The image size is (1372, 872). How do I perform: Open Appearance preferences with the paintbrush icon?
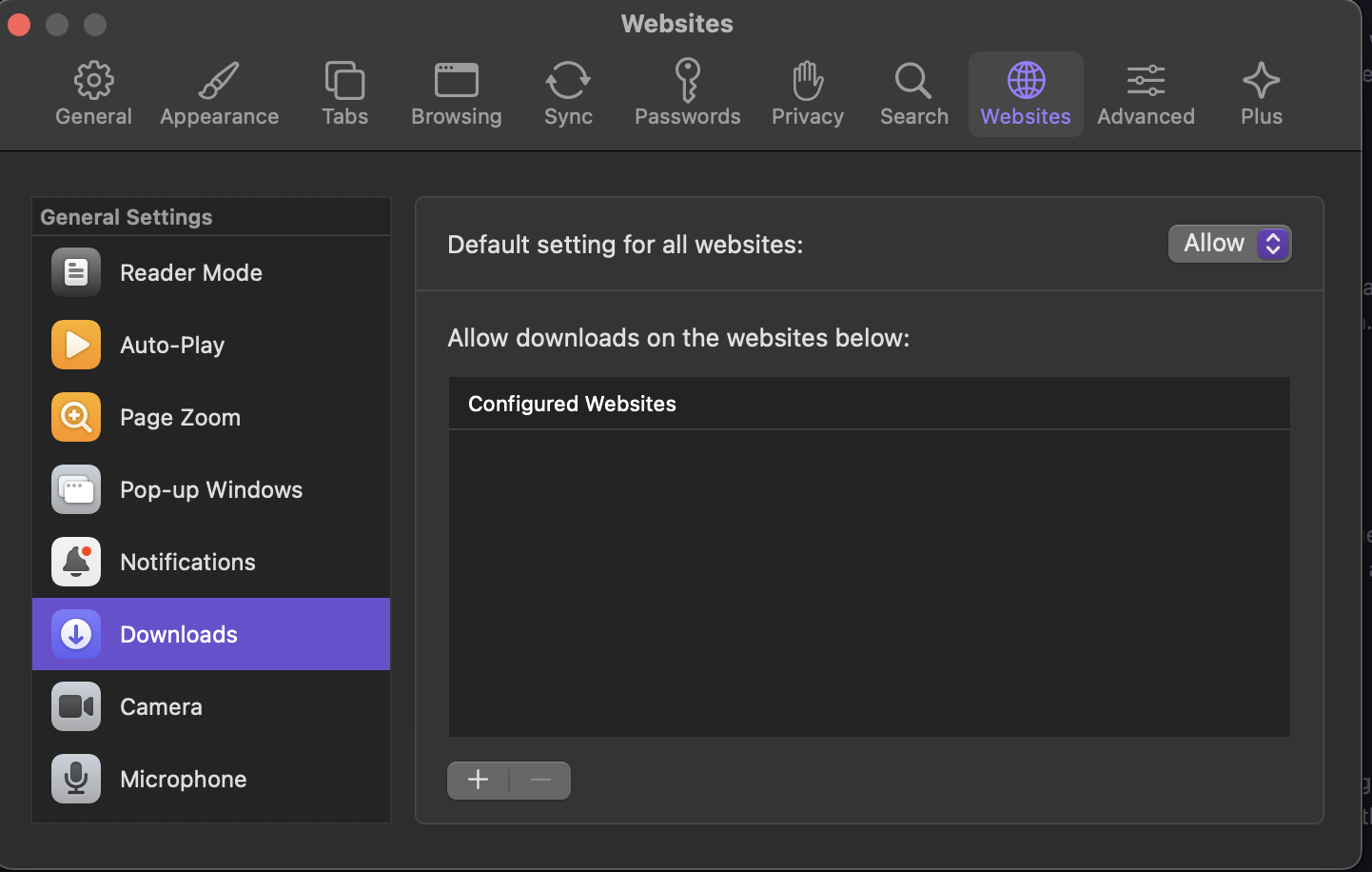(x=219, y=94)
